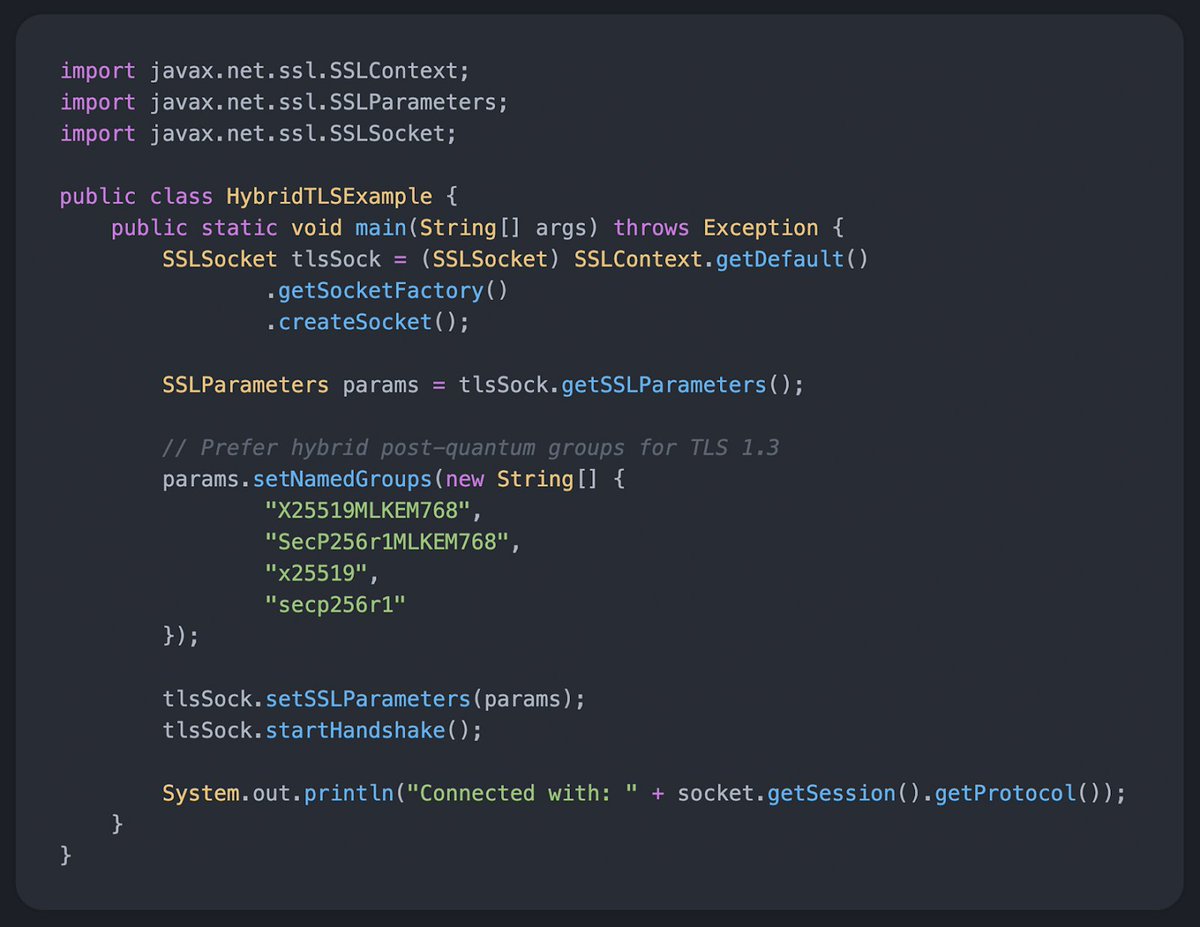This screenshot has width=1200, height=927.
Task: Click "javax.net.ssl.SSLSocket" in the third import
Action: [297, 133]
